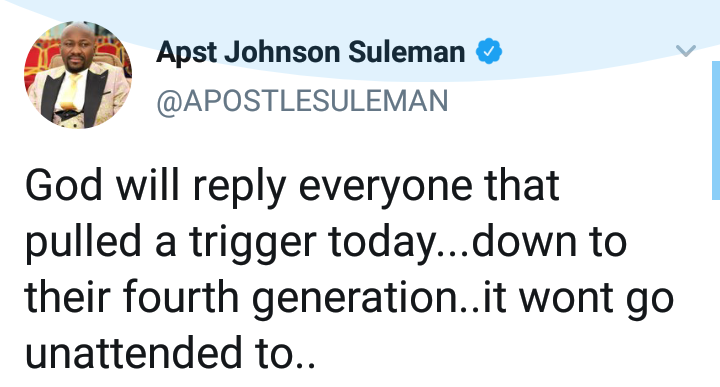Click the white checkmark inside verified badge
Screen dimensions: 720x387
[x=489, y=51]
